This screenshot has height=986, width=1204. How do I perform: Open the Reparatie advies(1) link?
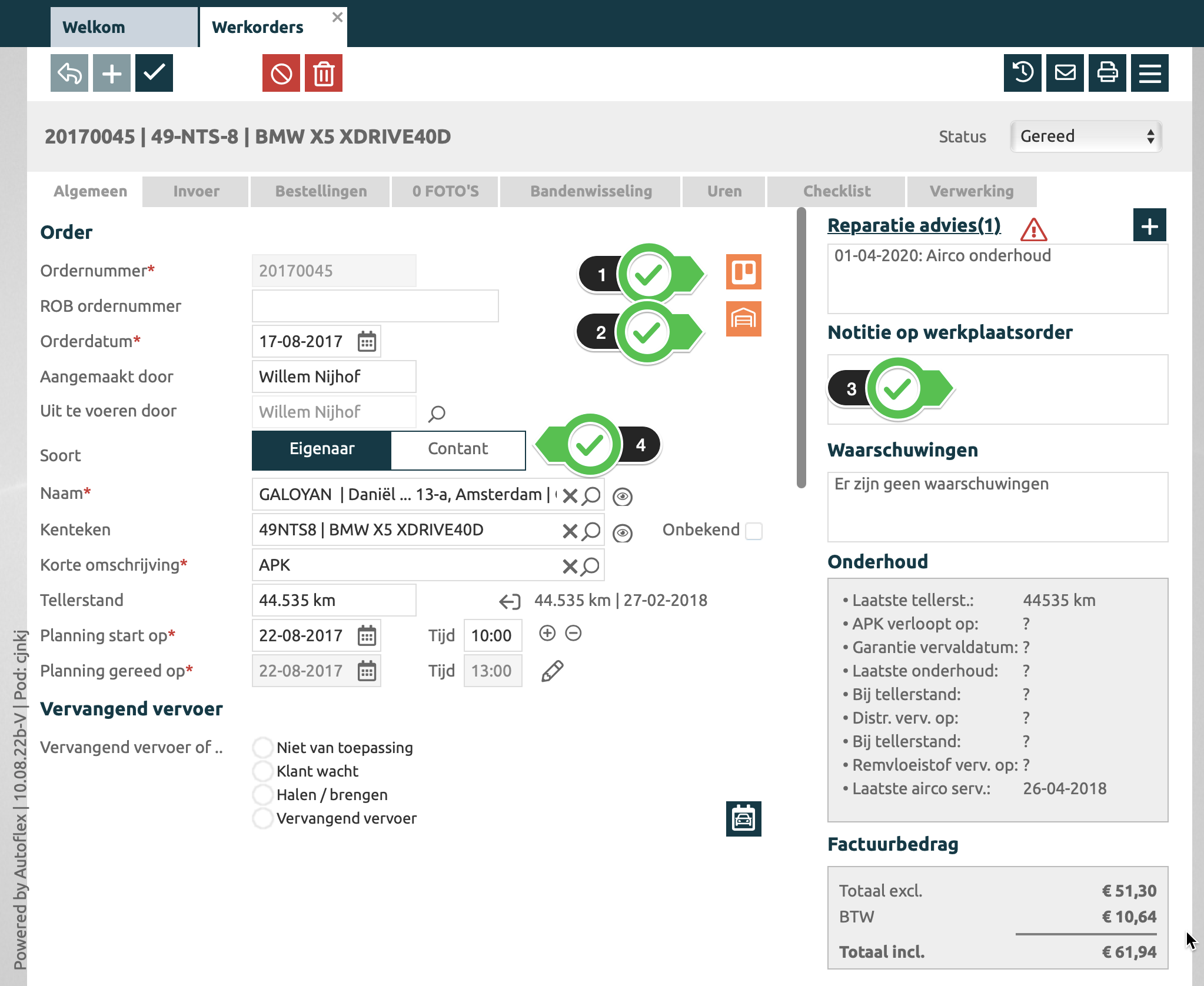pos(913,225)
